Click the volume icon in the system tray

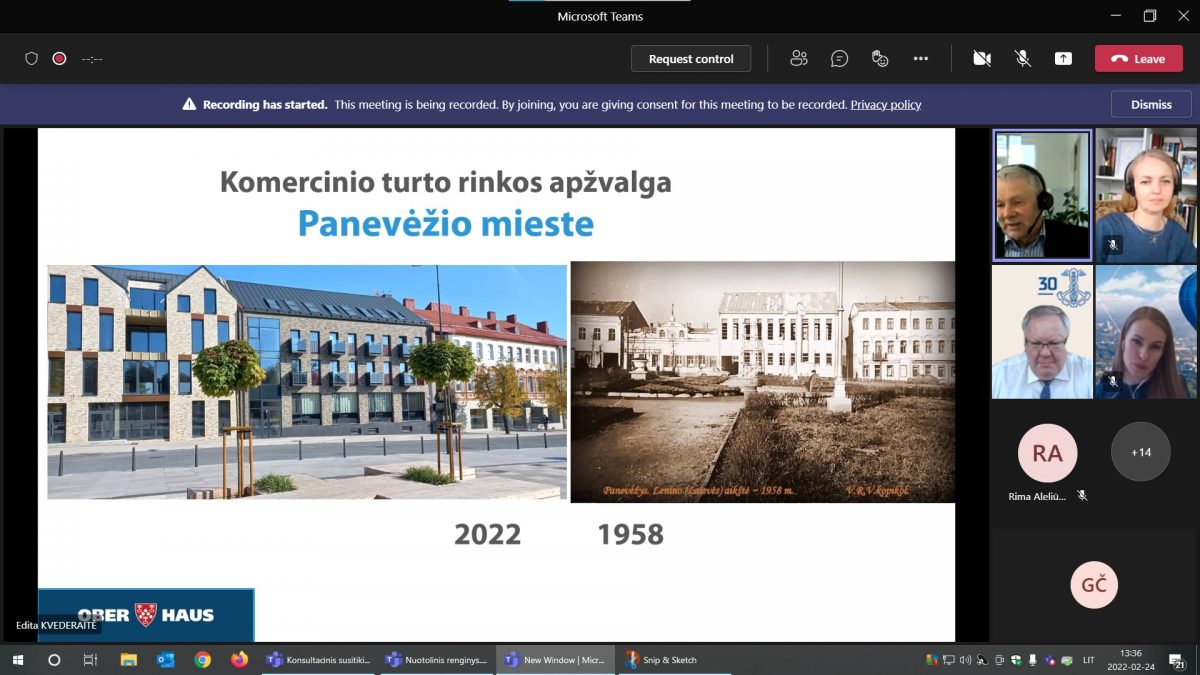pos(965,660)
